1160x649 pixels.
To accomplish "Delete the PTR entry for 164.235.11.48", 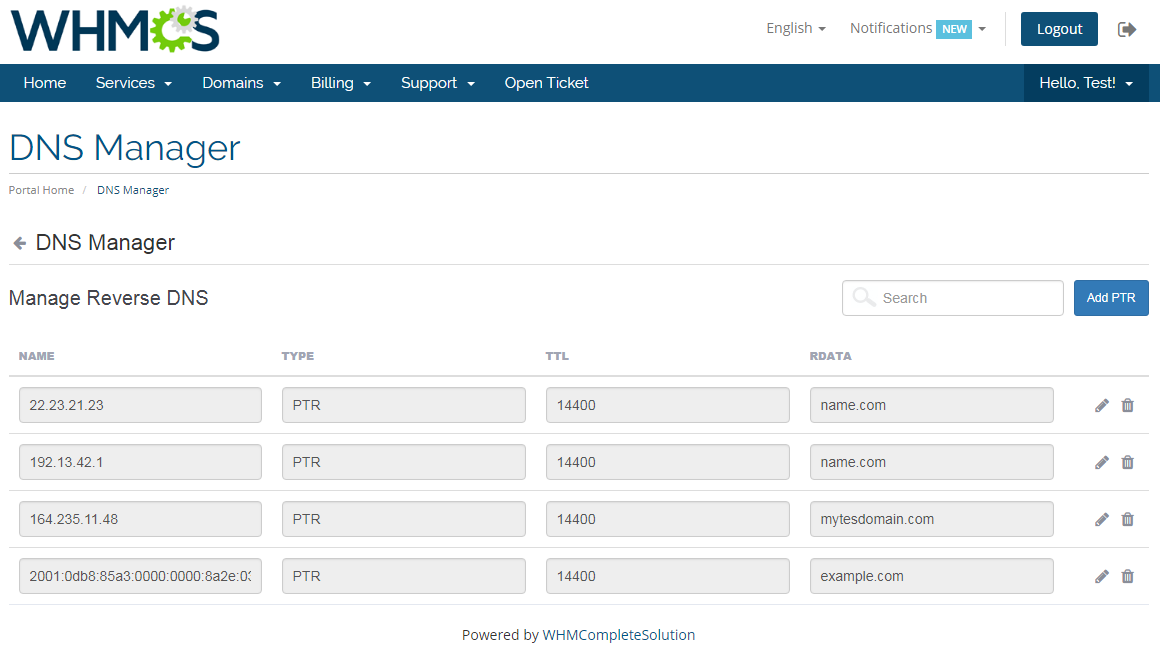I will point(1127,519).
